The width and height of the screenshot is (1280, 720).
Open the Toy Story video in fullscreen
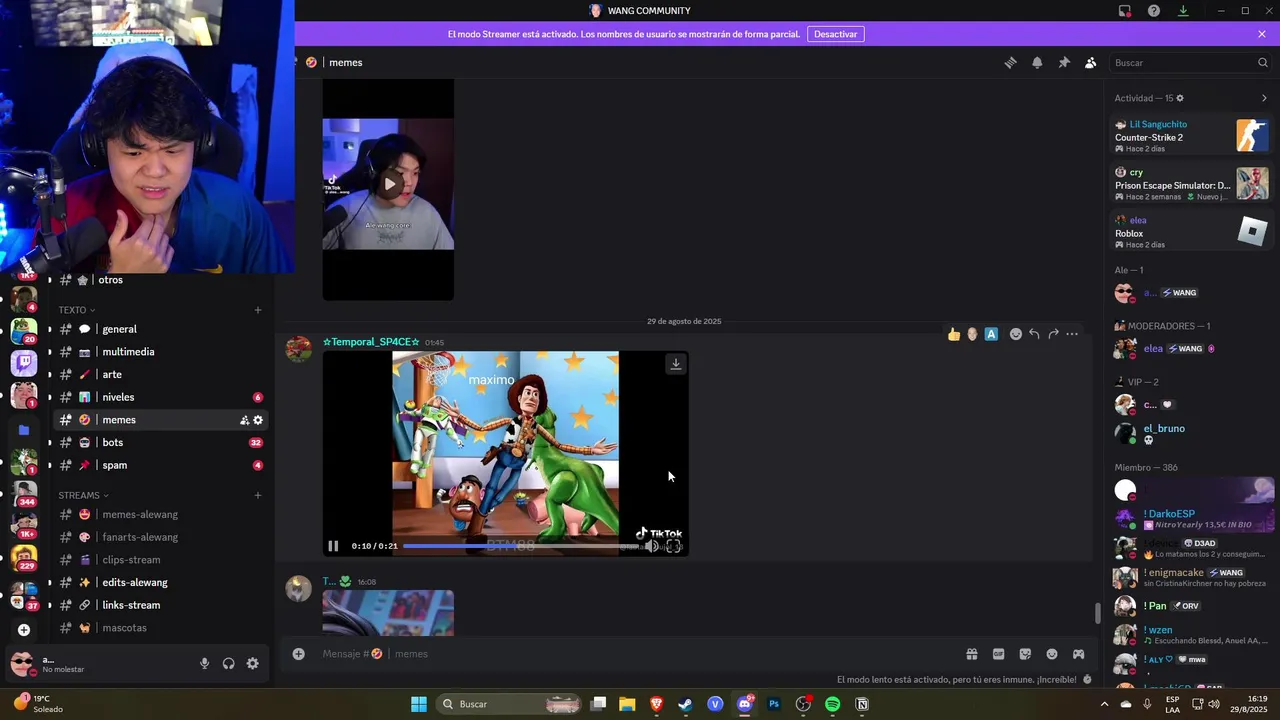tap(674, 546)
